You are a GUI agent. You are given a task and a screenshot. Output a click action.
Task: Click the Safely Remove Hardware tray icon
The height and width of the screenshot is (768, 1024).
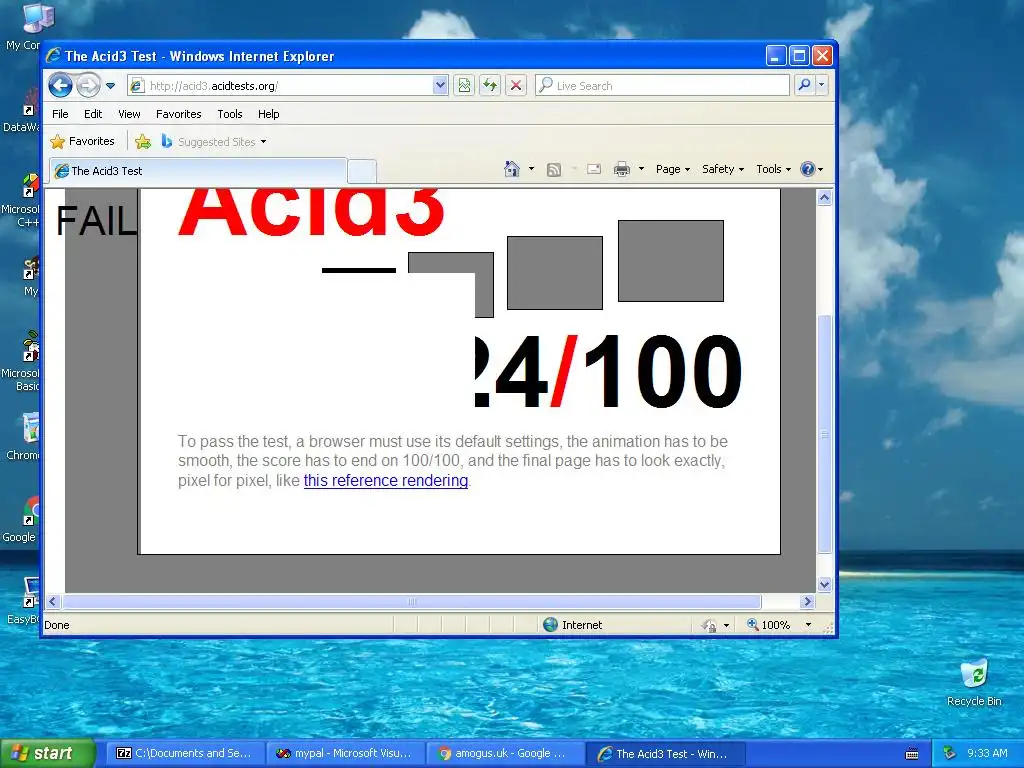(950, 753)
